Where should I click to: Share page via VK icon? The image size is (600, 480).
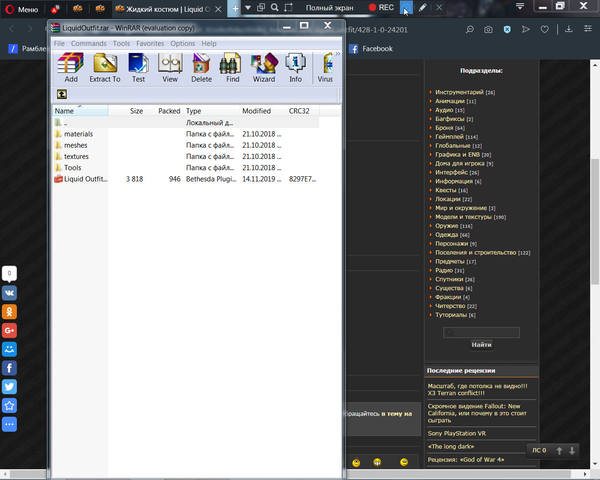click(x=9, y=293)
